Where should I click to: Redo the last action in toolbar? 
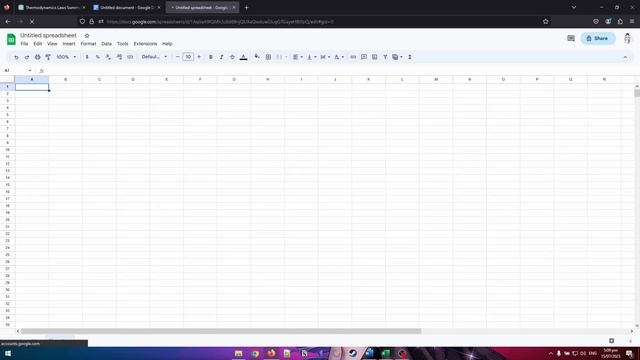tap(27, 57)
